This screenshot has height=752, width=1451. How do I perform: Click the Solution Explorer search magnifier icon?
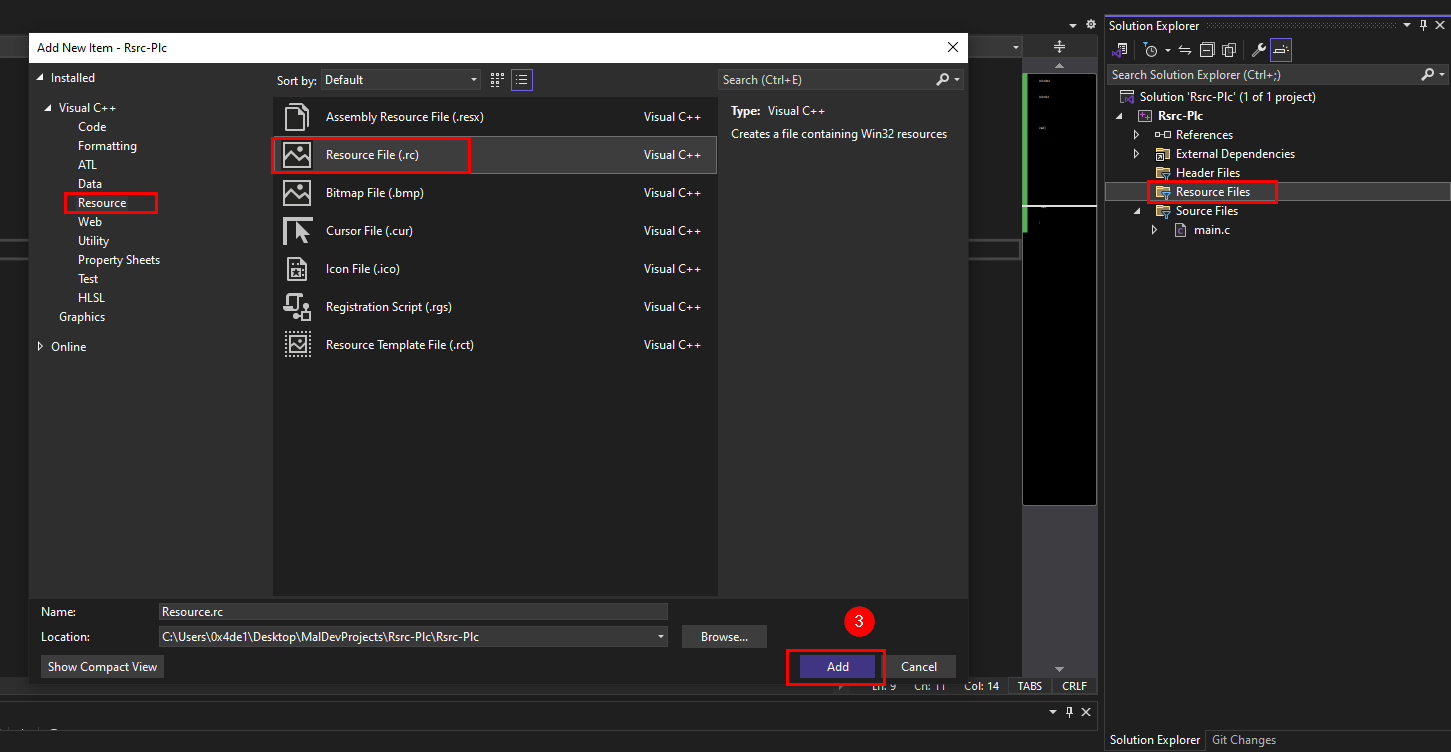pyautogui.click(x=1428, y=75)
